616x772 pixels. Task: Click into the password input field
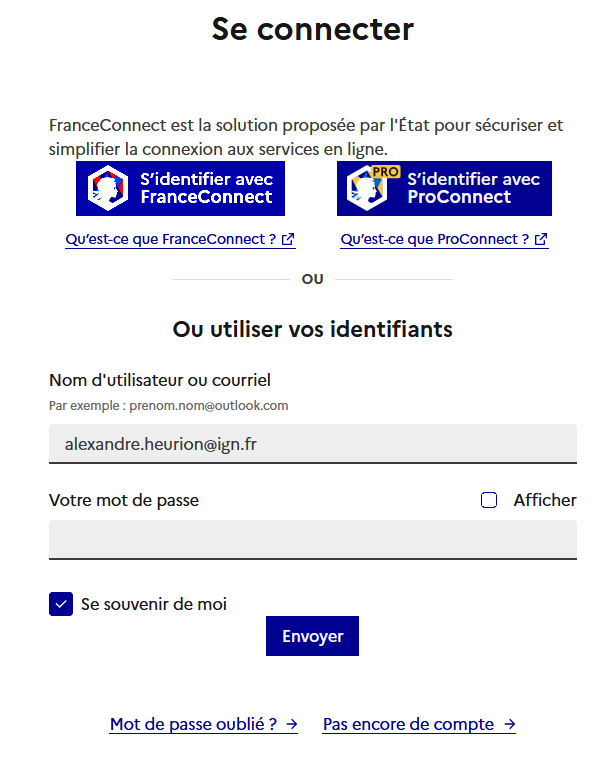pyautogui.click(x=312, y=539)
